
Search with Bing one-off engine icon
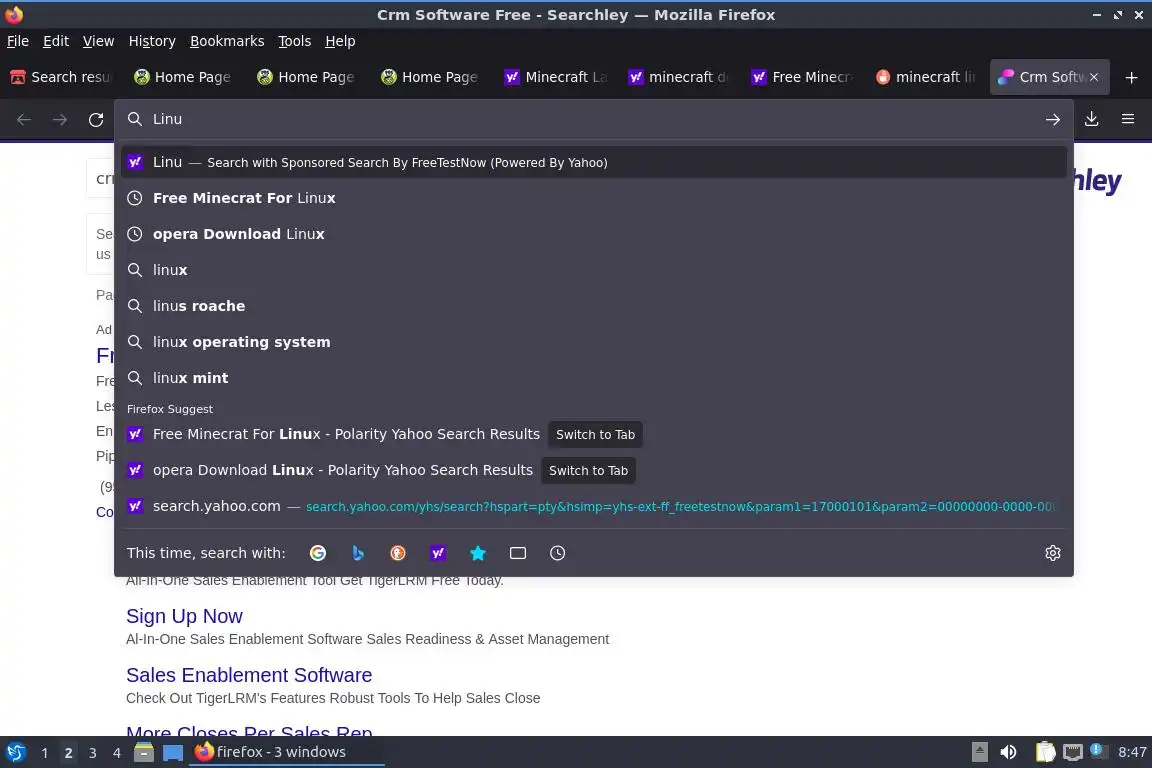click(x=358, y=553)
